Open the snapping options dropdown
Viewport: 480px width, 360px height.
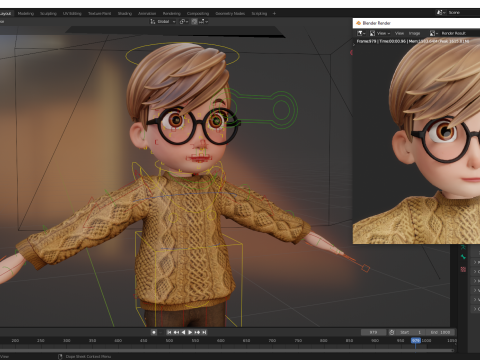(204, 21)
